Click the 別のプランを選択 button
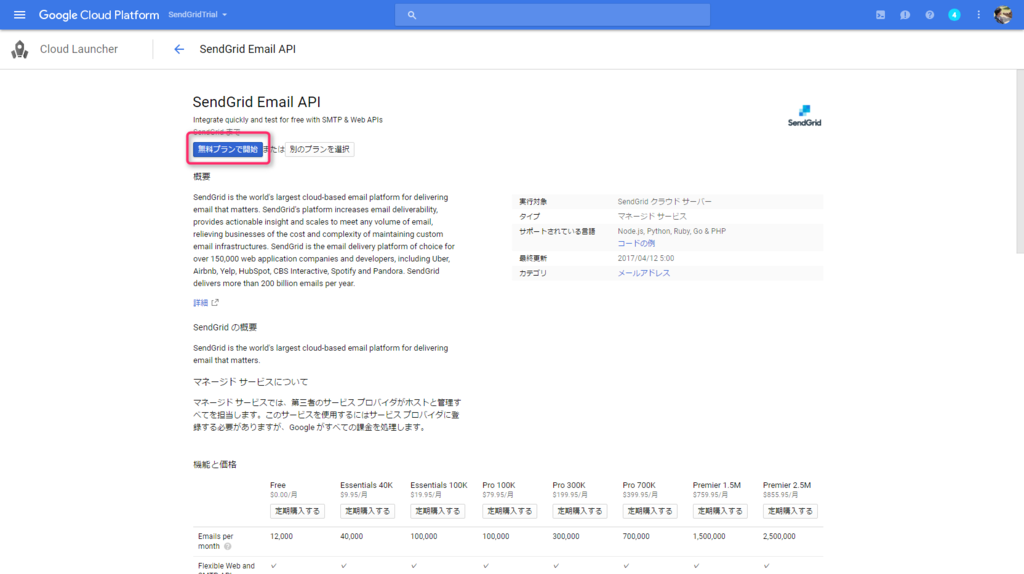 (320, 150)
